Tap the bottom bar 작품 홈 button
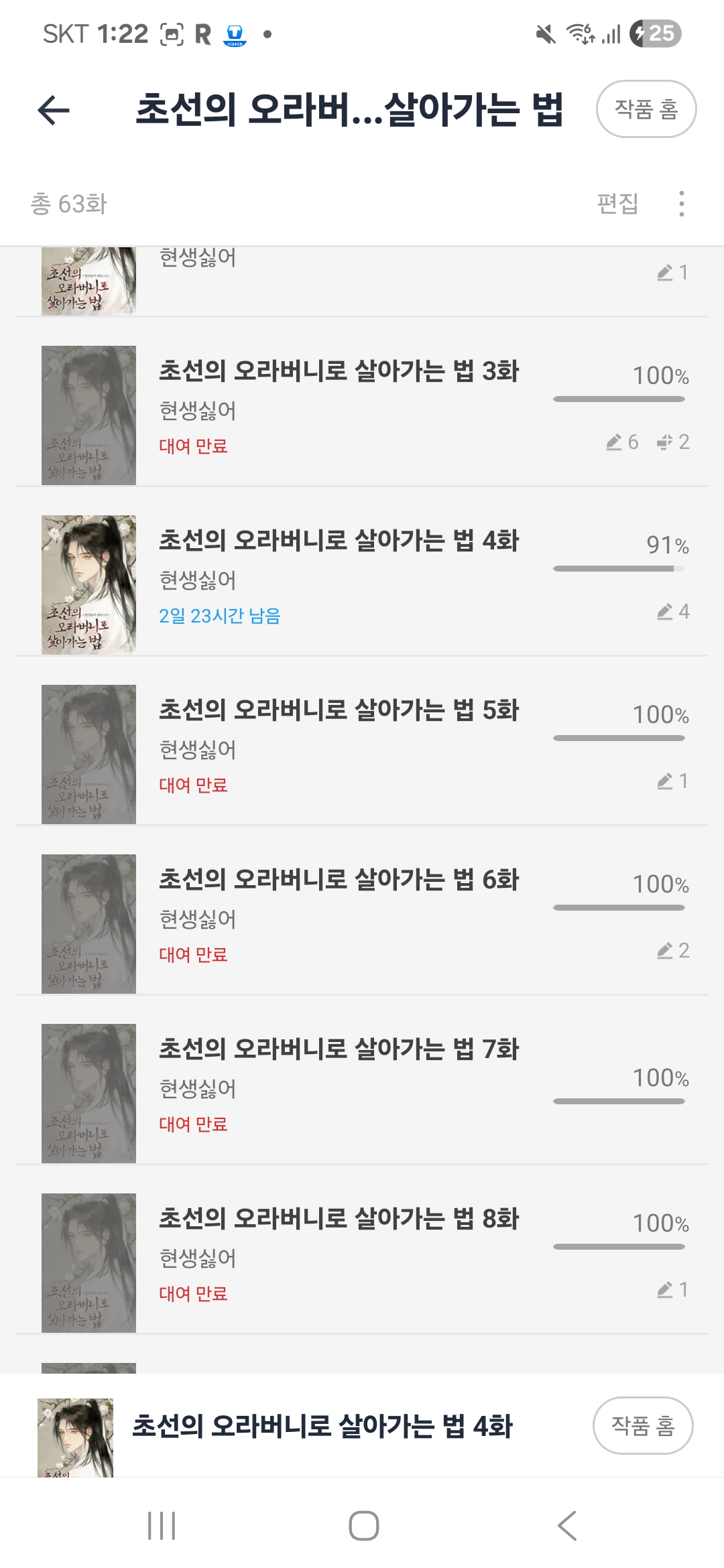The height and width of the screenshot is (1568, 724). 642,1425
